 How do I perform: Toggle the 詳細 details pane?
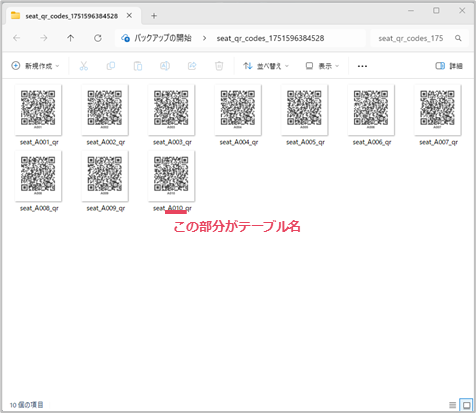(449, 66)
